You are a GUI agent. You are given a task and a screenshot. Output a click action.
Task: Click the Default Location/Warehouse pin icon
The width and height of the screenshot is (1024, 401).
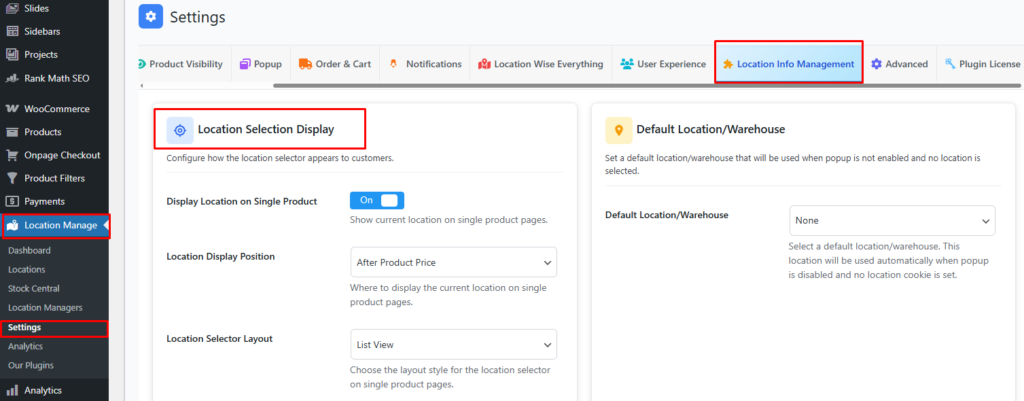click(x=619, y=129)
